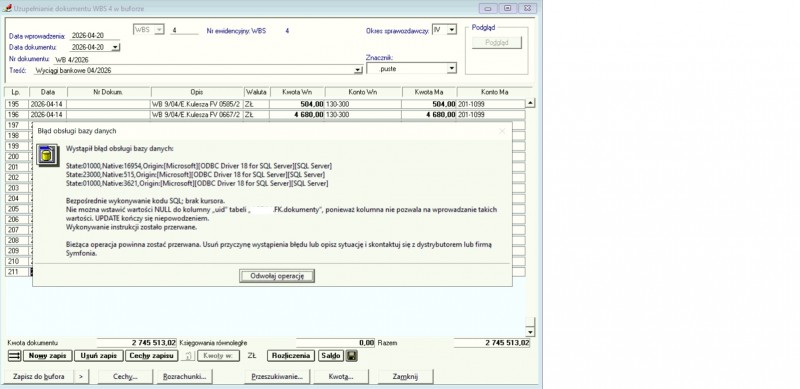Click the Odwołaj operację button

point(277,276)
